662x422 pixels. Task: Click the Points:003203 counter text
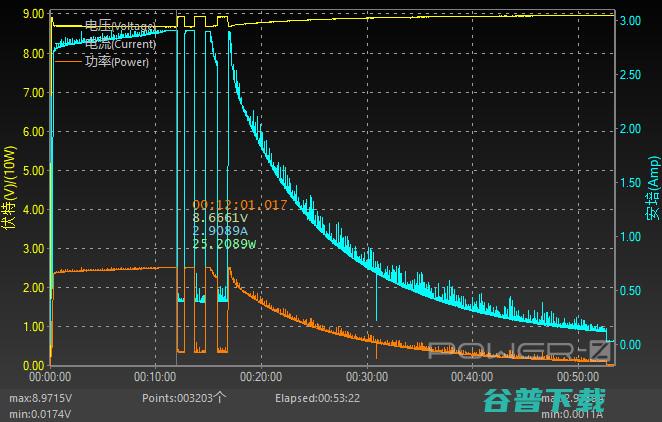point(184,397)
